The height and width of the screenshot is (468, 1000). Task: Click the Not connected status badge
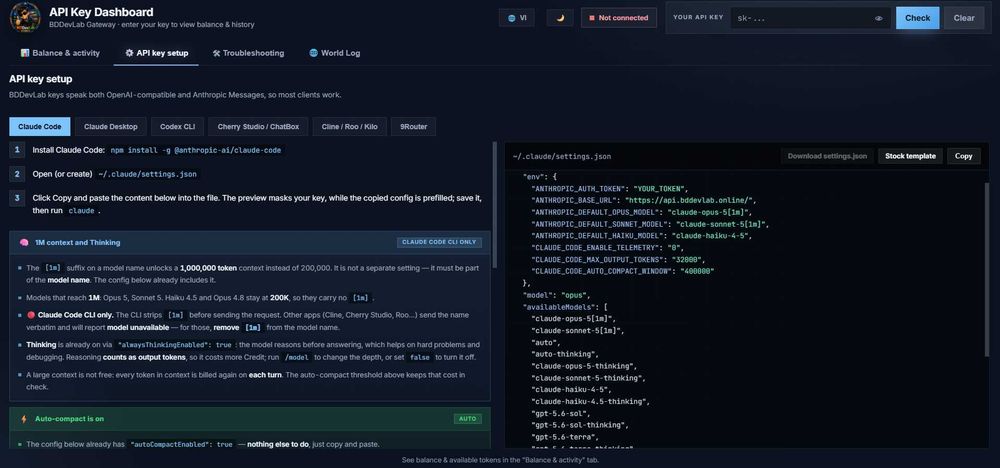point(619,18)
